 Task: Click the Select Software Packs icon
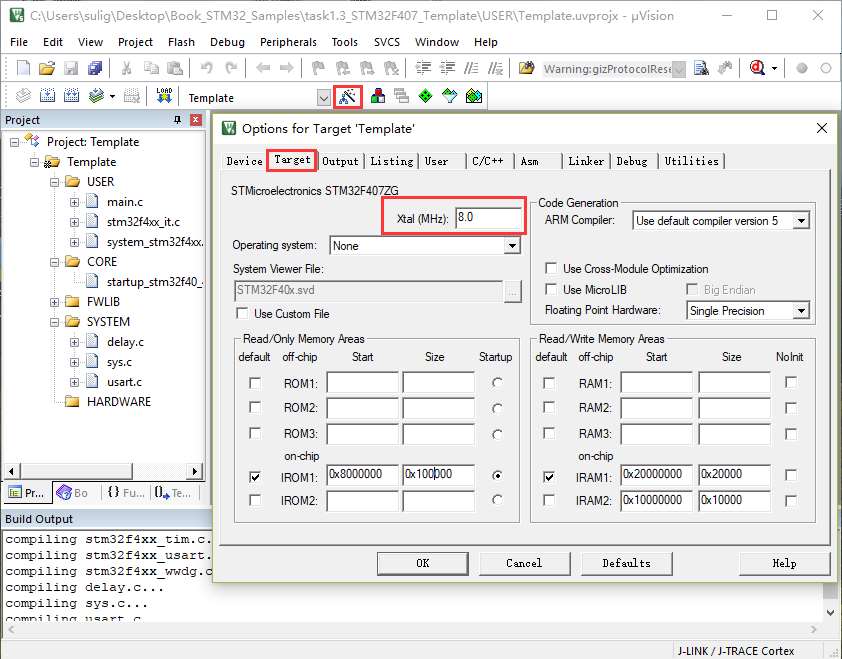(449, 97)
